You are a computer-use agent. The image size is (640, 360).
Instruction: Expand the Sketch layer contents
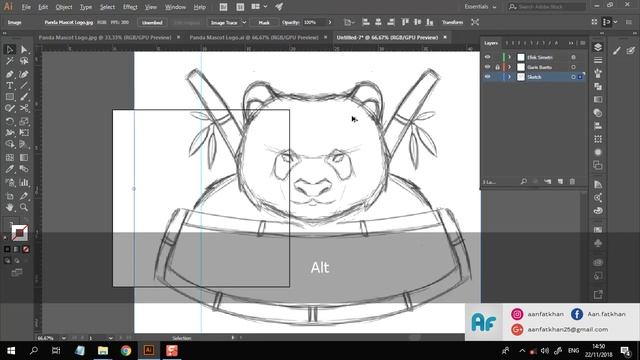(x=509, y=77)
